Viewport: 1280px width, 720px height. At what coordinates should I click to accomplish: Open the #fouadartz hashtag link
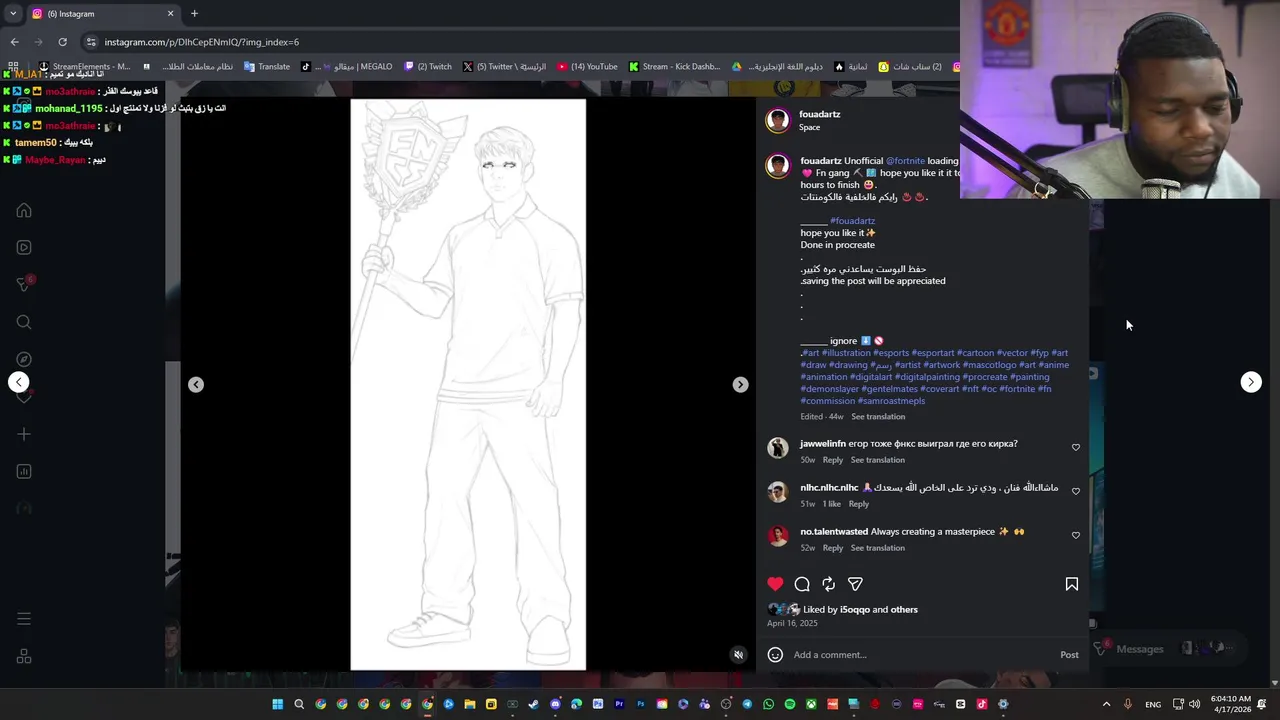click(x=852, y=221)
